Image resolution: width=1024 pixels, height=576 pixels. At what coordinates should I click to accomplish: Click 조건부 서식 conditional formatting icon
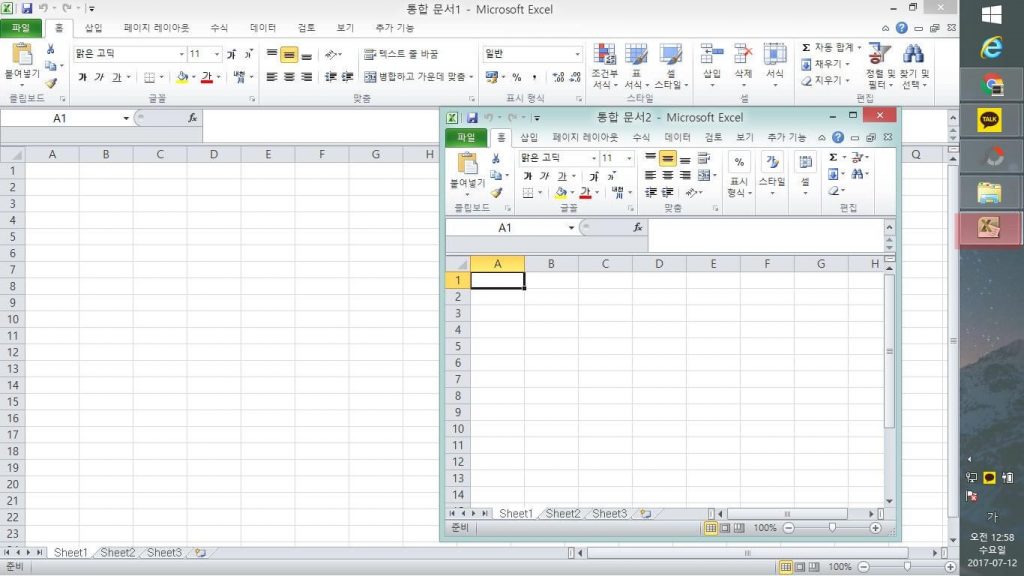[605, 56]
